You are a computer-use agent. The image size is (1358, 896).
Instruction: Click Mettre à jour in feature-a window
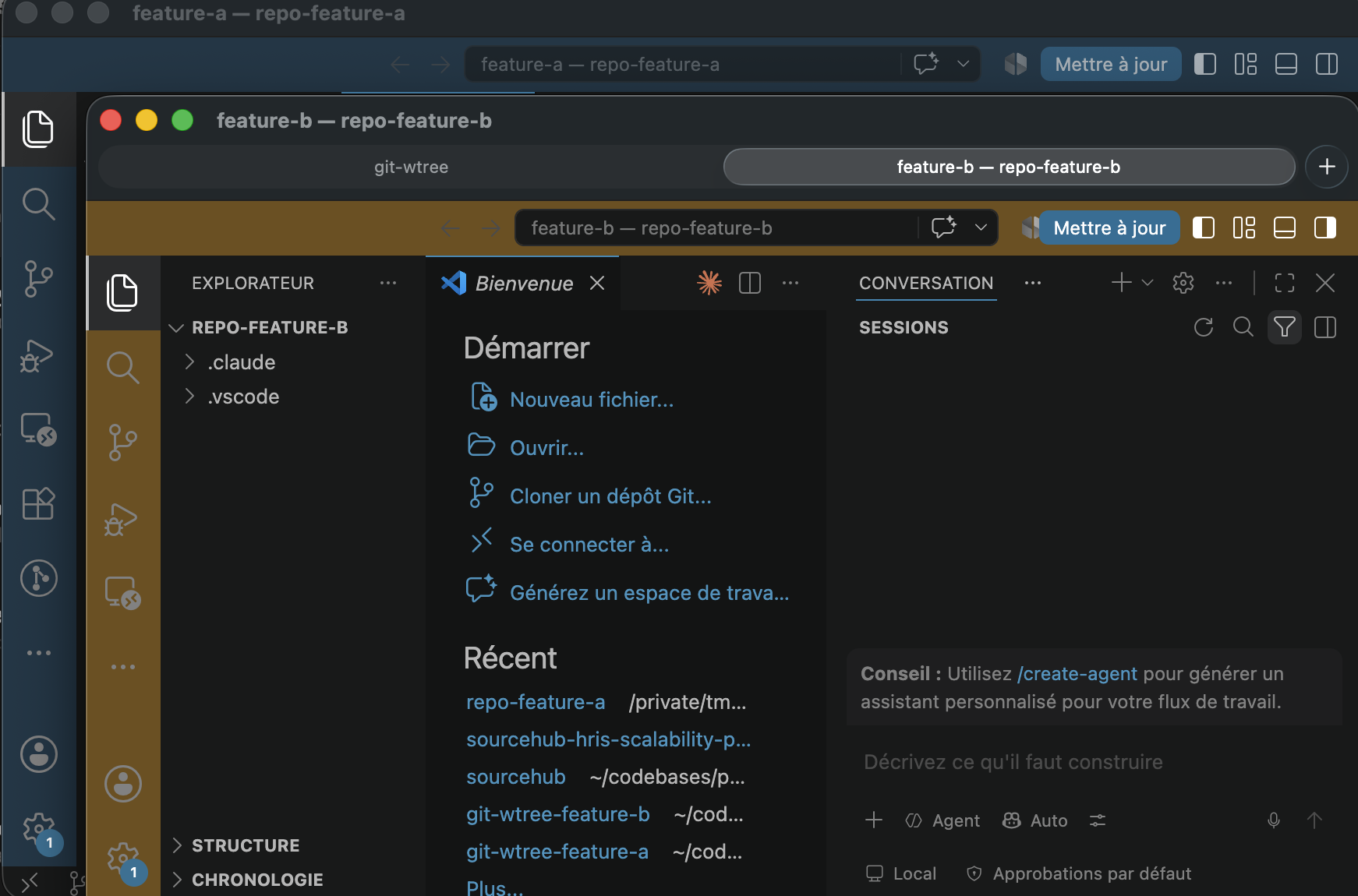pos(1111,64)
